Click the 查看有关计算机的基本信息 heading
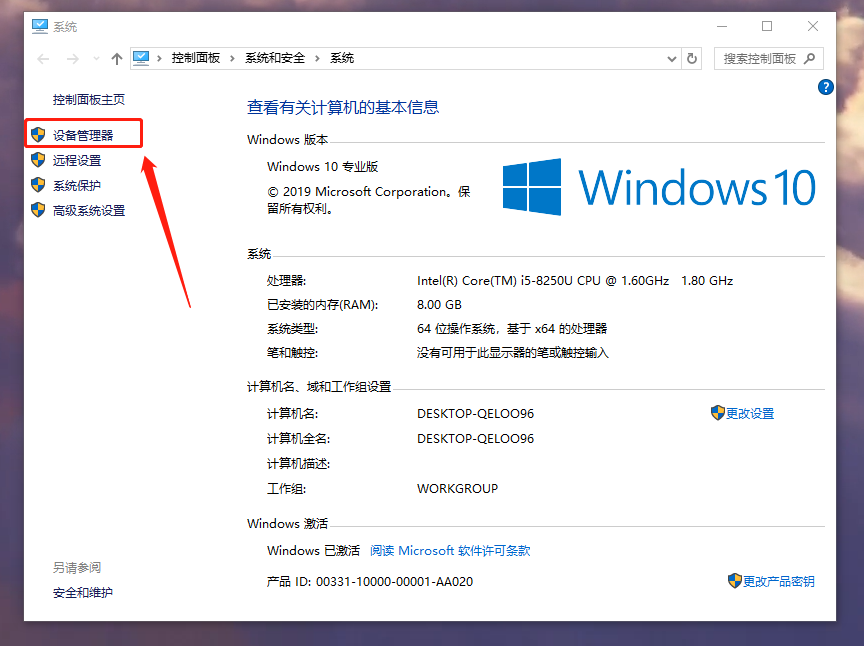Screen dimensions: 864x646 343,107
